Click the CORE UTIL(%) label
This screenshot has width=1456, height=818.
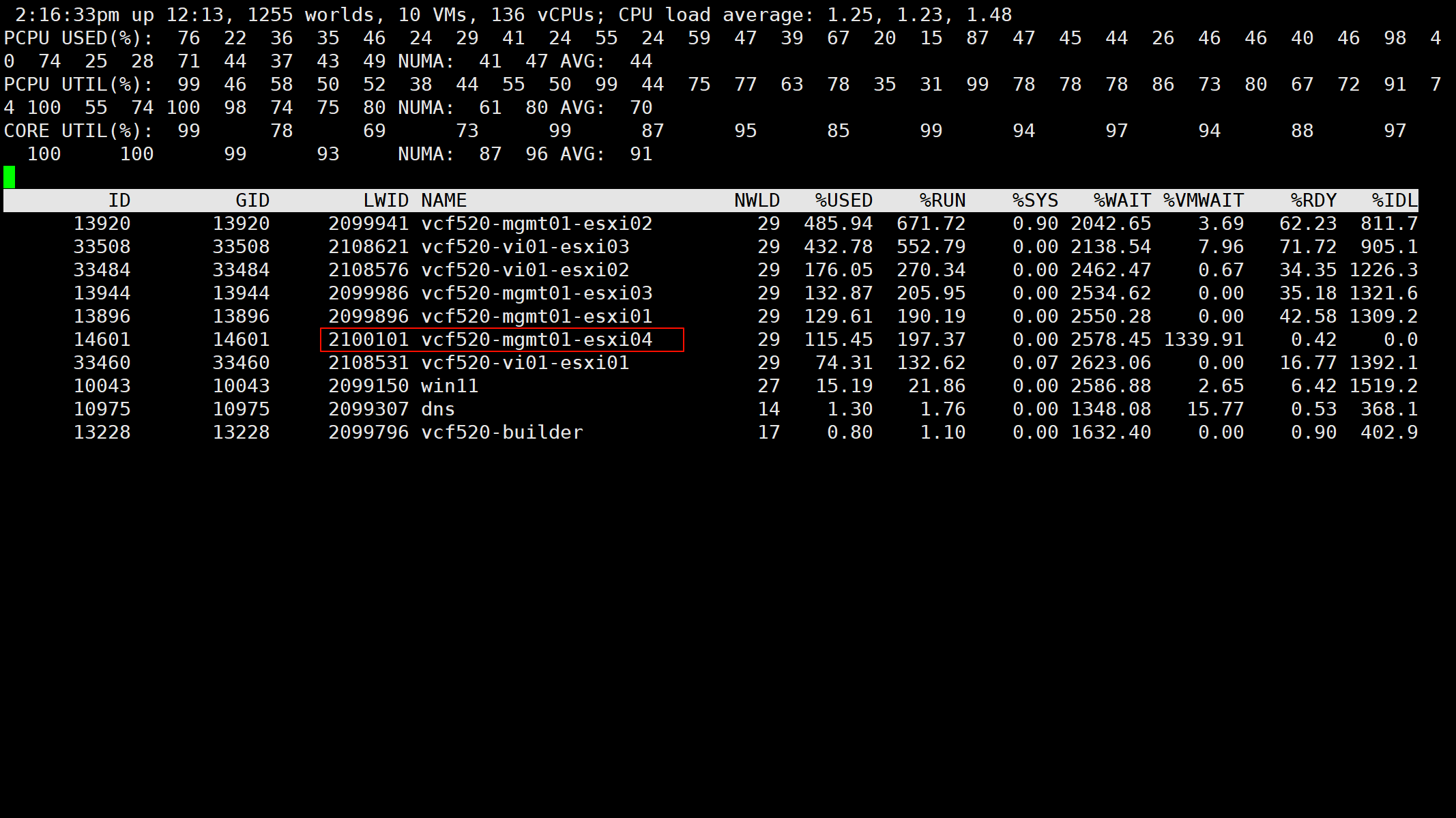78,131
